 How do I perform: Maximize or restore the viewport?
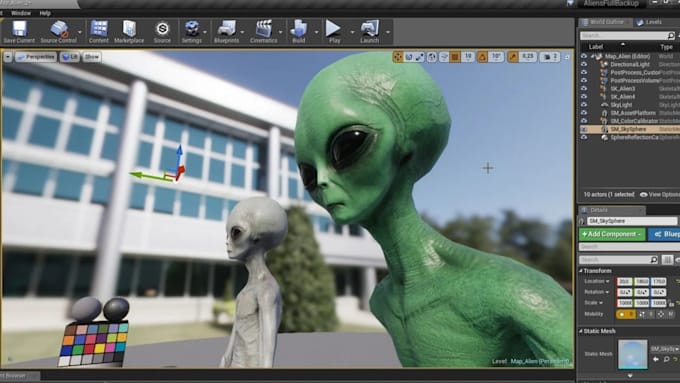coord(567,57)
